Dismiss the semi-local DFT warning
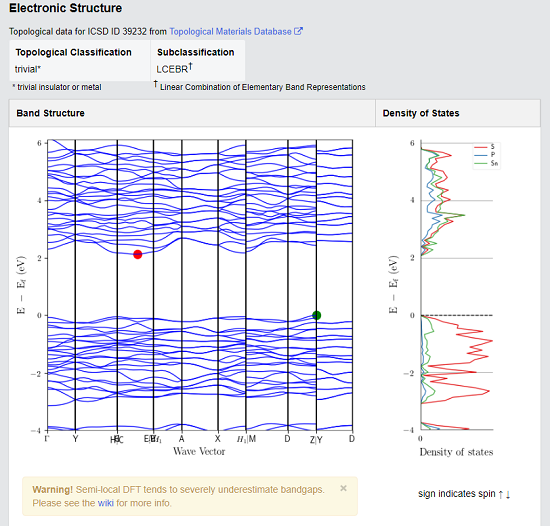The image size is (550, 526). click(343, 488)
